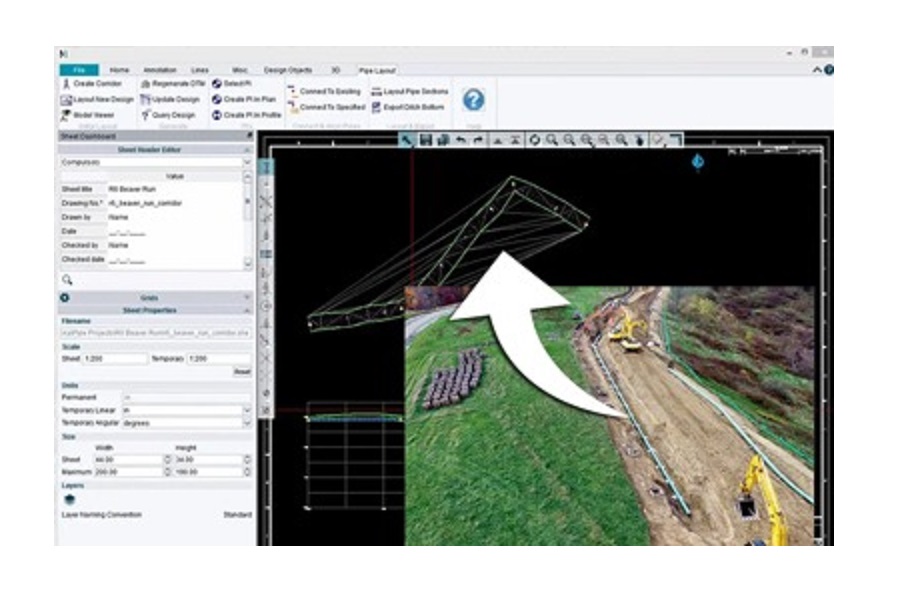900x599 pixels.
Task: Click the Regenerate DTM icon
Action: [146, 84]
